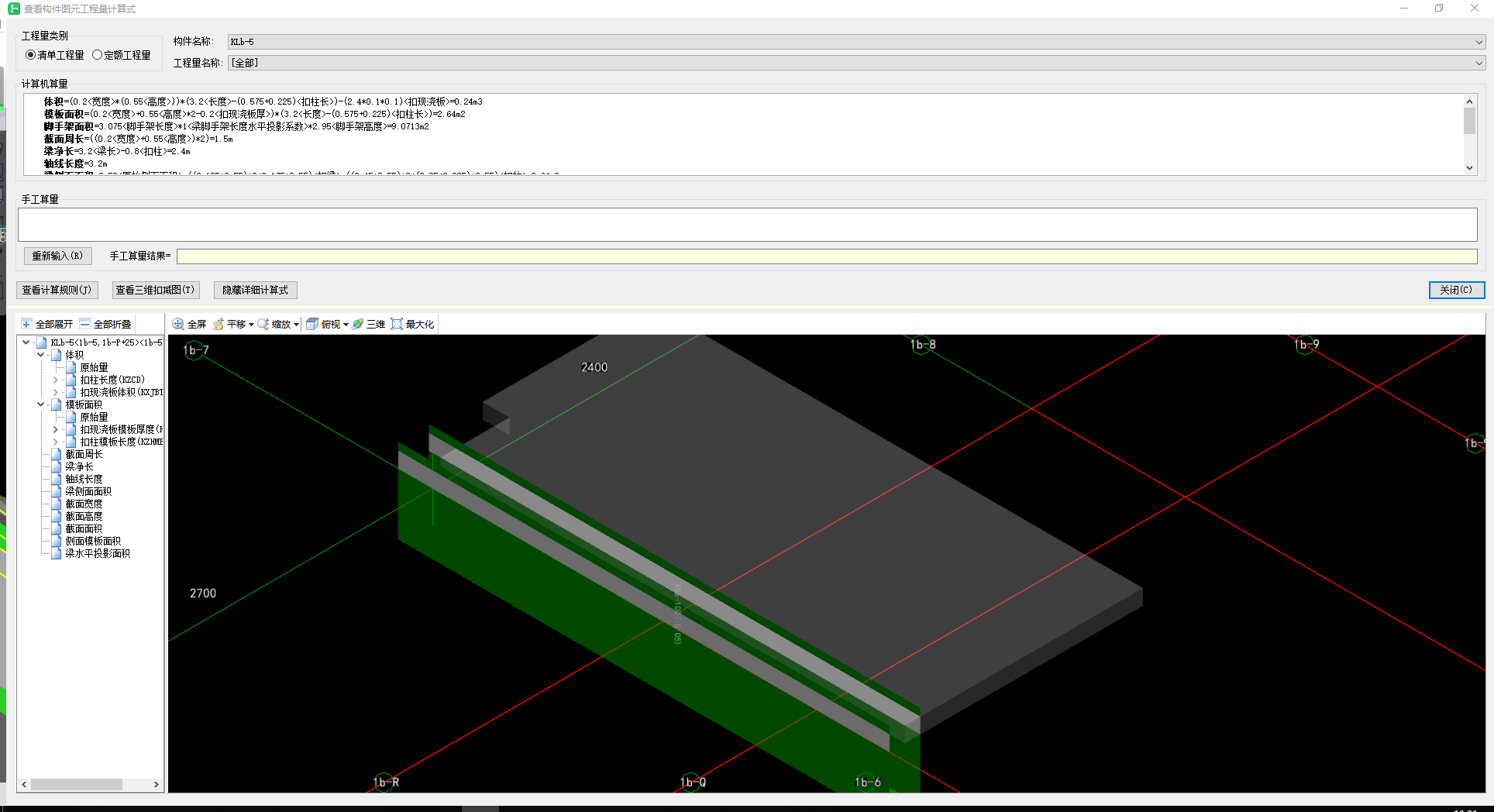The width and height of the screenshot is (1494, 812).
Task: Select the 定额工程量 radio button
Action: click(98, 55)
